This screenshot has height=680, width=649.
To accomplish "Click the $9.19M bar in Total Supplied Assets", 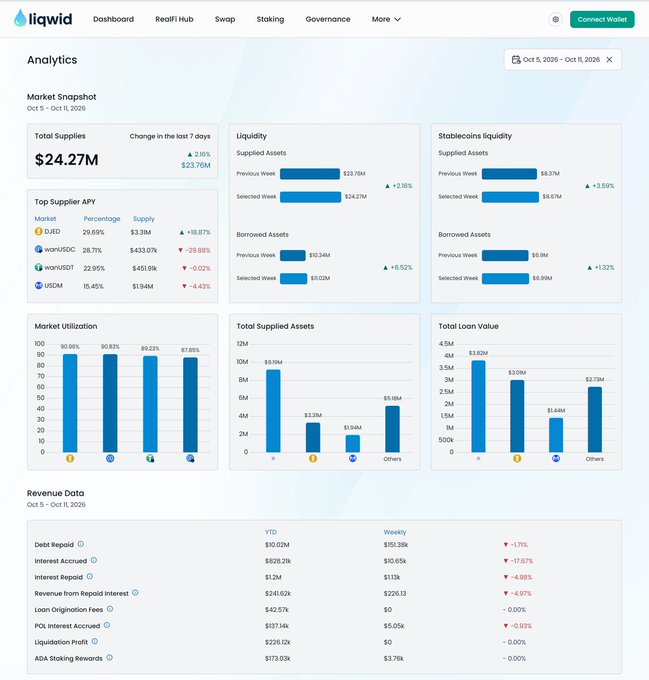I will pos(273,411).
